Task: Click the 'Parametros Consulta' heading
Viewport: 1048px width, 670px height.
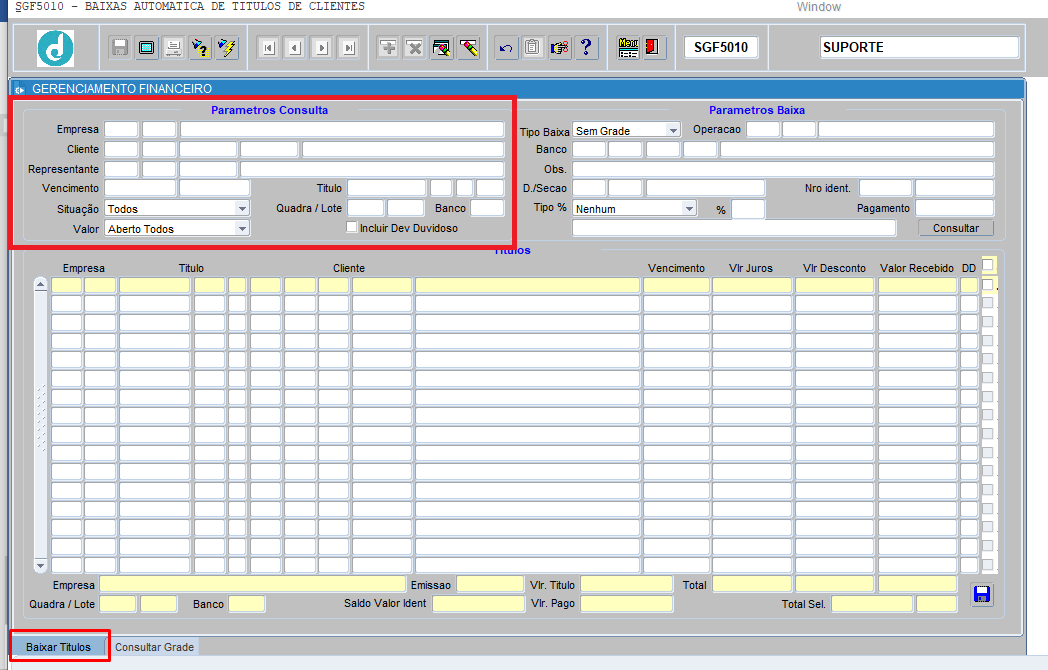Action: (269, 110)
